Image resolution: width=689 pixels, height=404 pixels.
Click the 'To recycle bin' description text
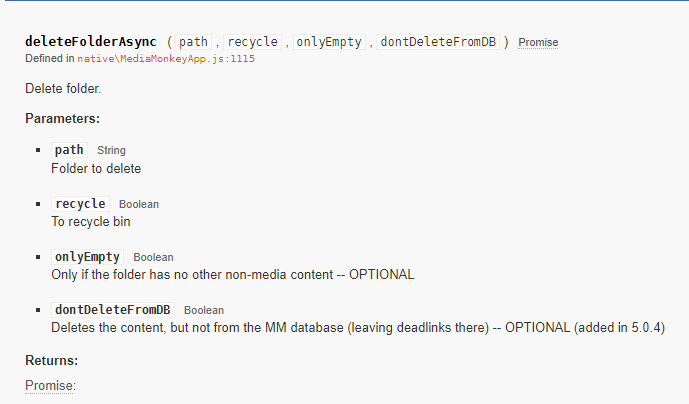pyautogui.click(x=90, y=221)
